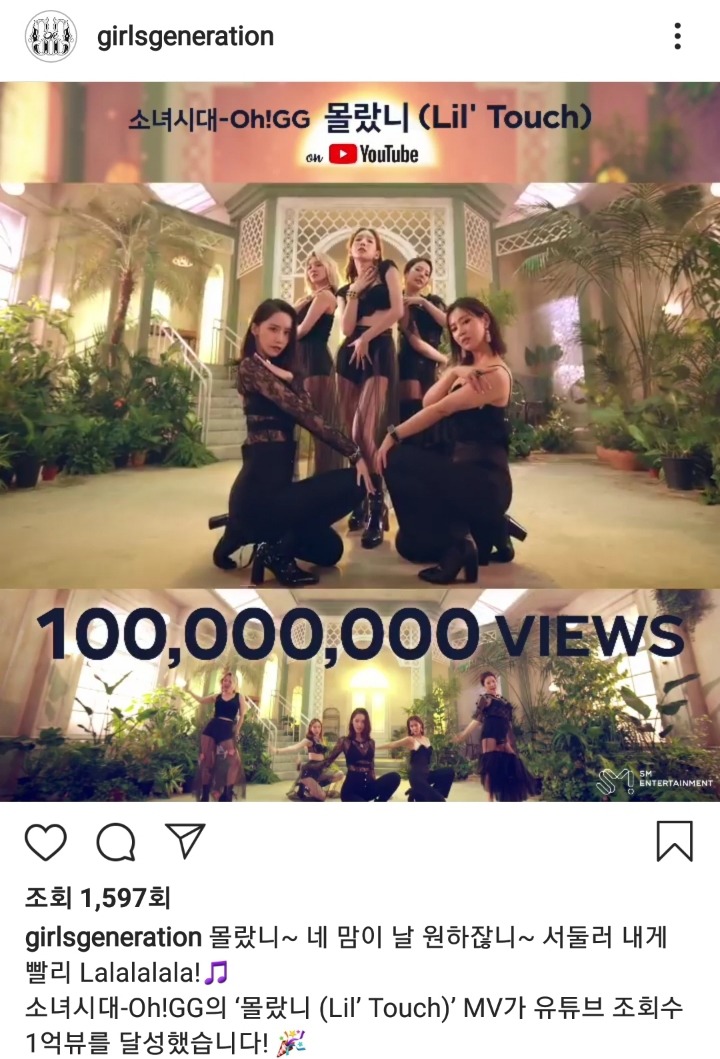Open the three-dot post options menu

tap(677, 36)
